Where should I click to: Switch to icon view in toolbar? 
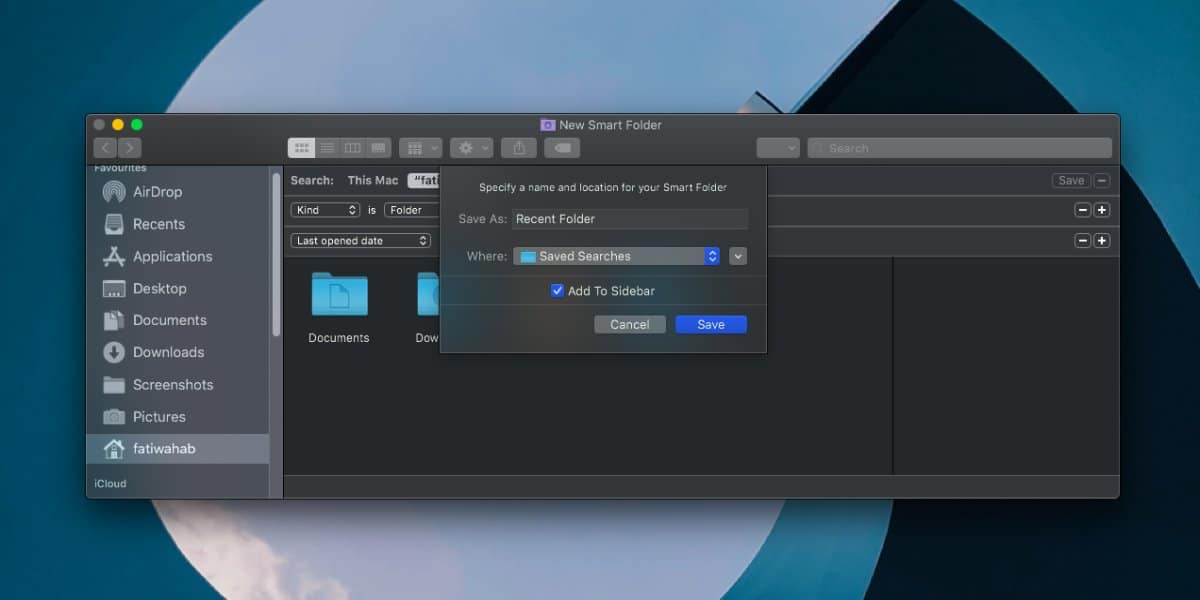click(301, 148)
